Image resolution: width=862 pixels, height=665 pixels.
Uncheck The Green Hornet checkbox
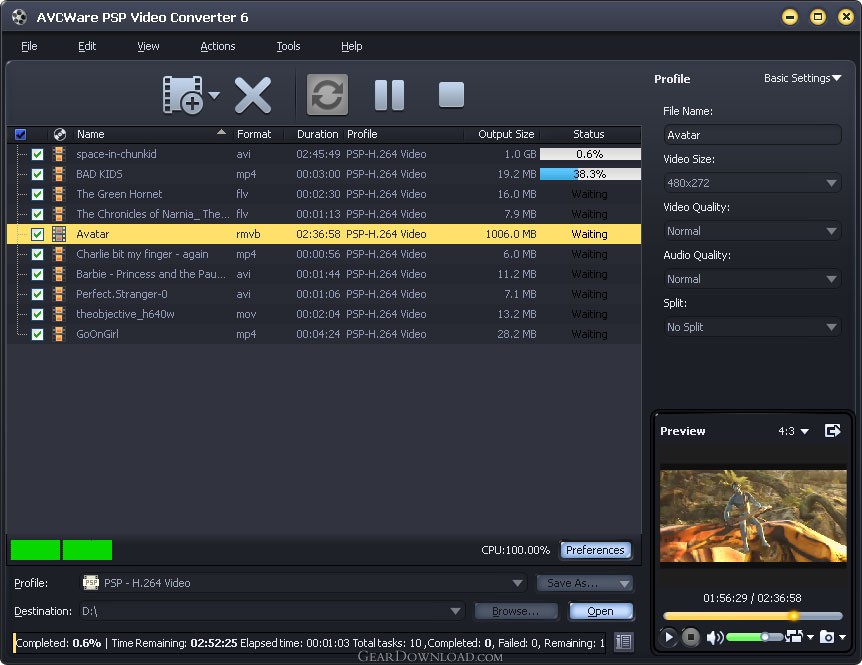[x=37, y=195]
